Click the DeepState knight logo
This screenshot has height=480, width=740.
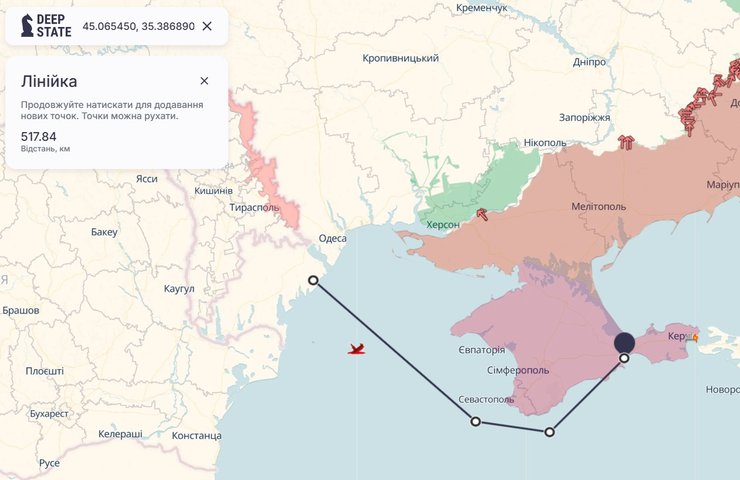pyautogui.click(x=27, y=25)
